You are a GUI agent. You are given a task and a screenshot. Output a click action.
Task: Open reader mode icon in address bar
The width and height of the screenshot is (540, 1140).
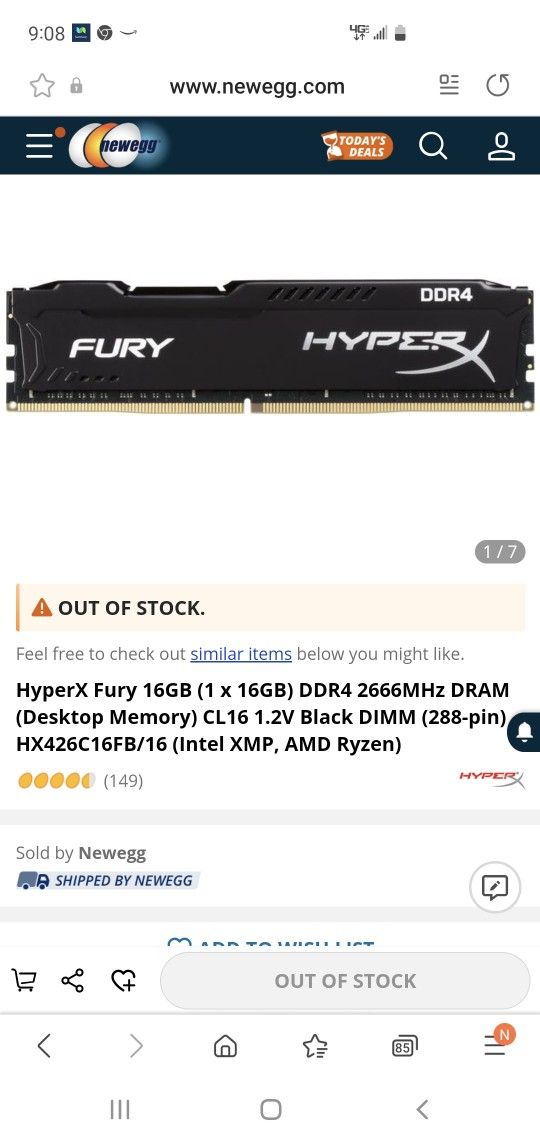449,85
